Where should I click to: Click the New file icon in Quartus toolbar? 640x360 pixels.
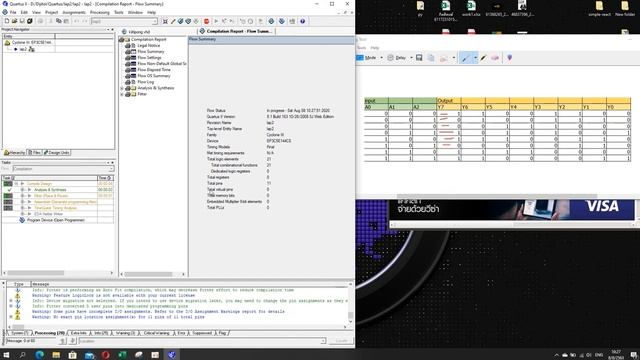[7, 21]
